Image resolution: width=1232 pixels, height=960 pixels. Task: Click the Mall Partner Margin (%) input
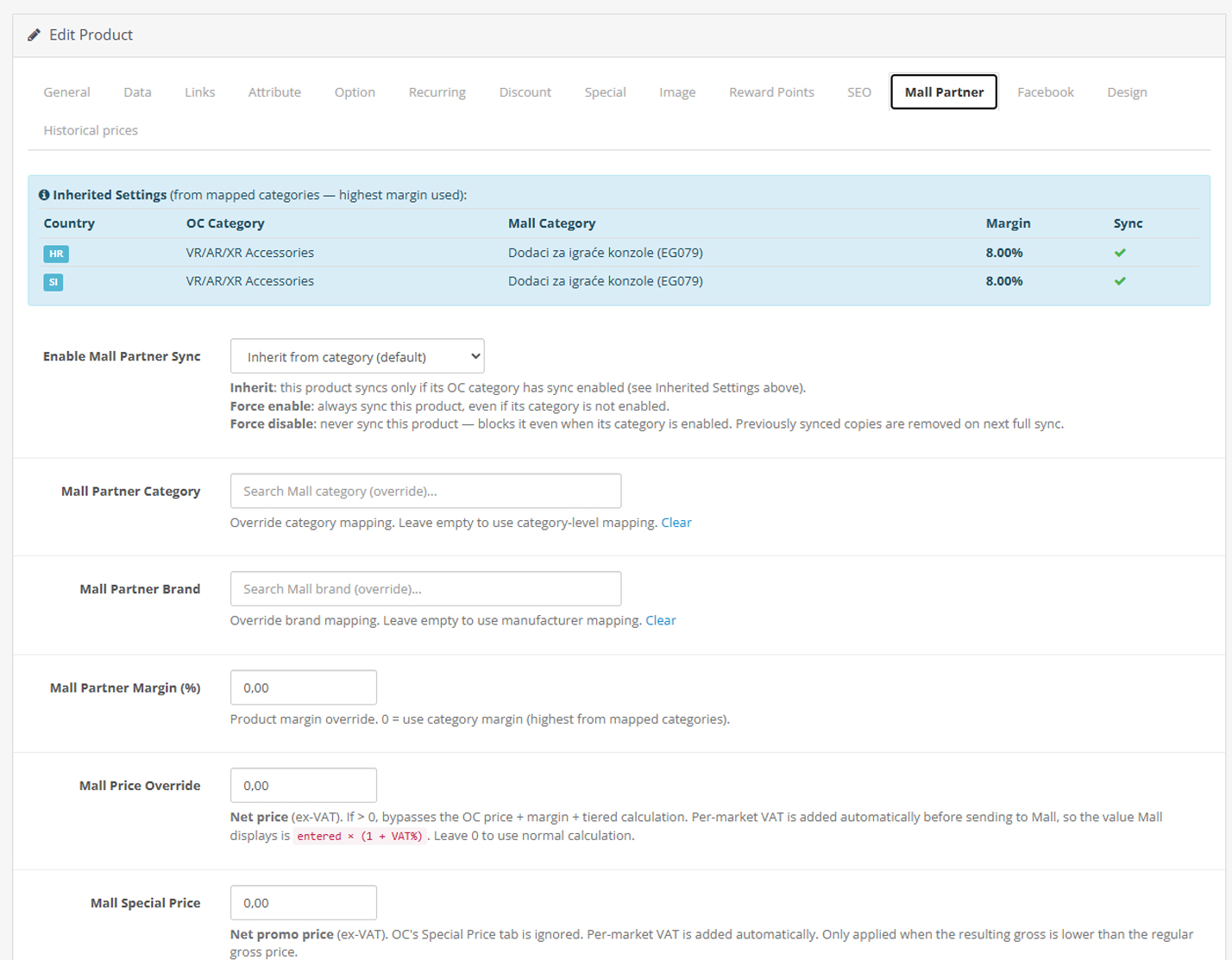[x=304, y=687]
